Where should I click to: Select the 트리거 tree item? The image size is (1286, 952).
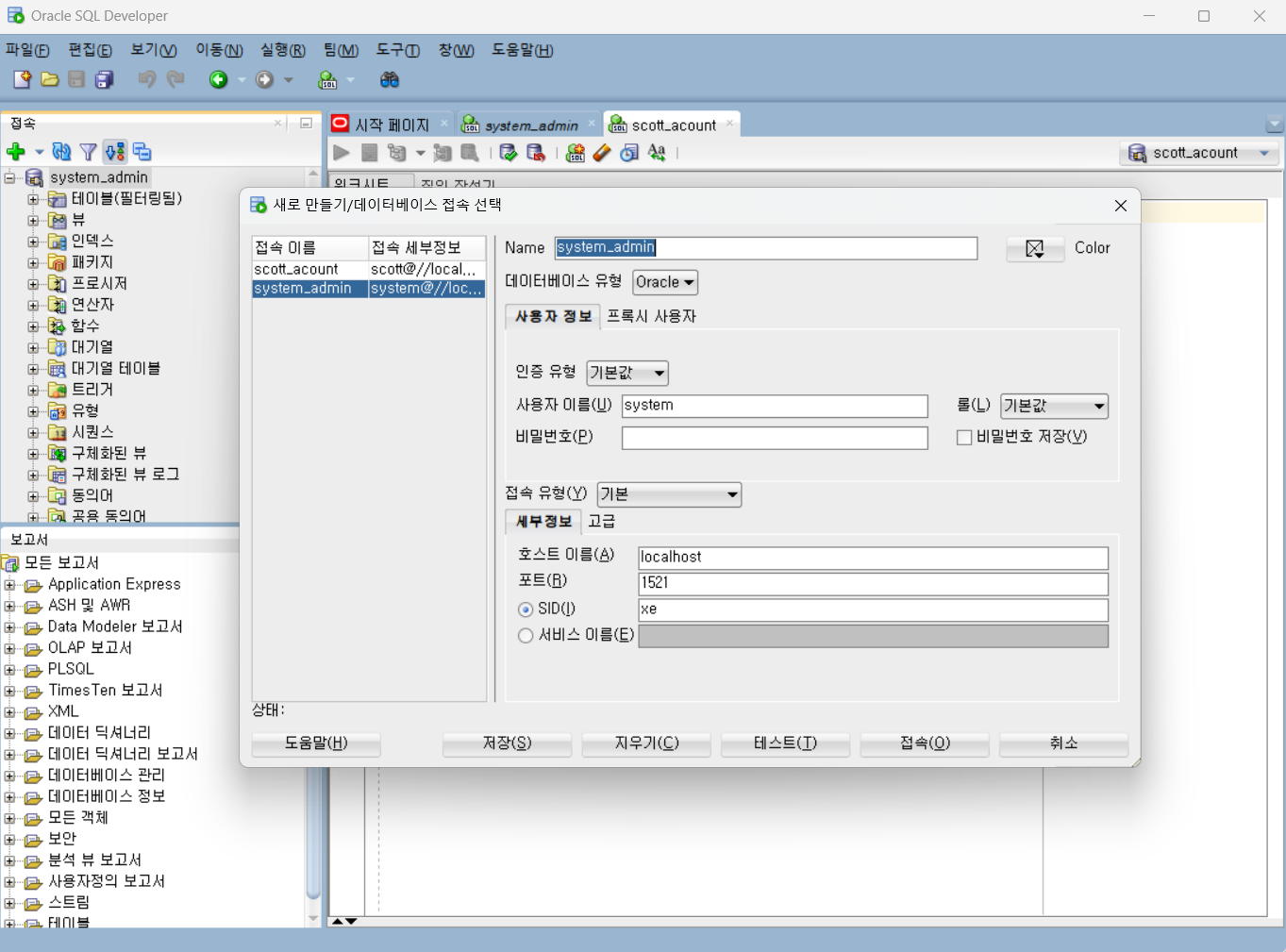(92, 390)
